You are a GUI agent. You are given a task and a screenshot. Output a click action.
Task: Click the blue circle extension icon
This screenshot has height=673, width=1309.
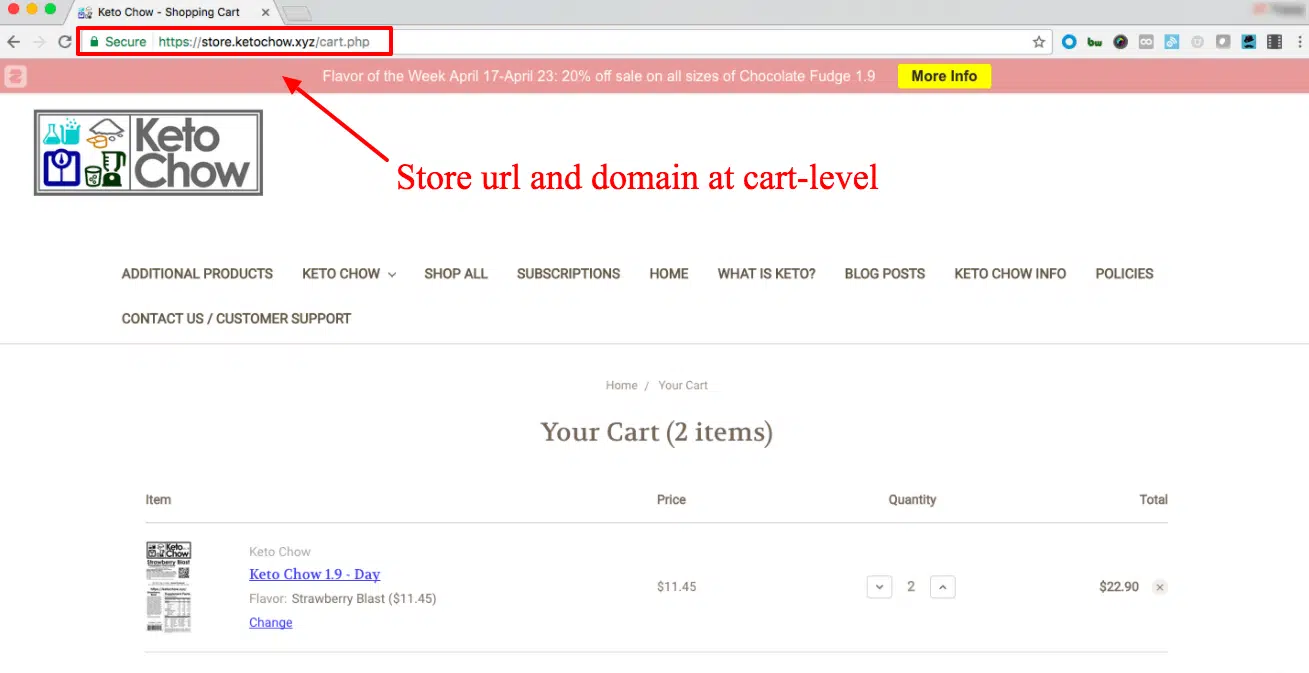(1069, 42)
